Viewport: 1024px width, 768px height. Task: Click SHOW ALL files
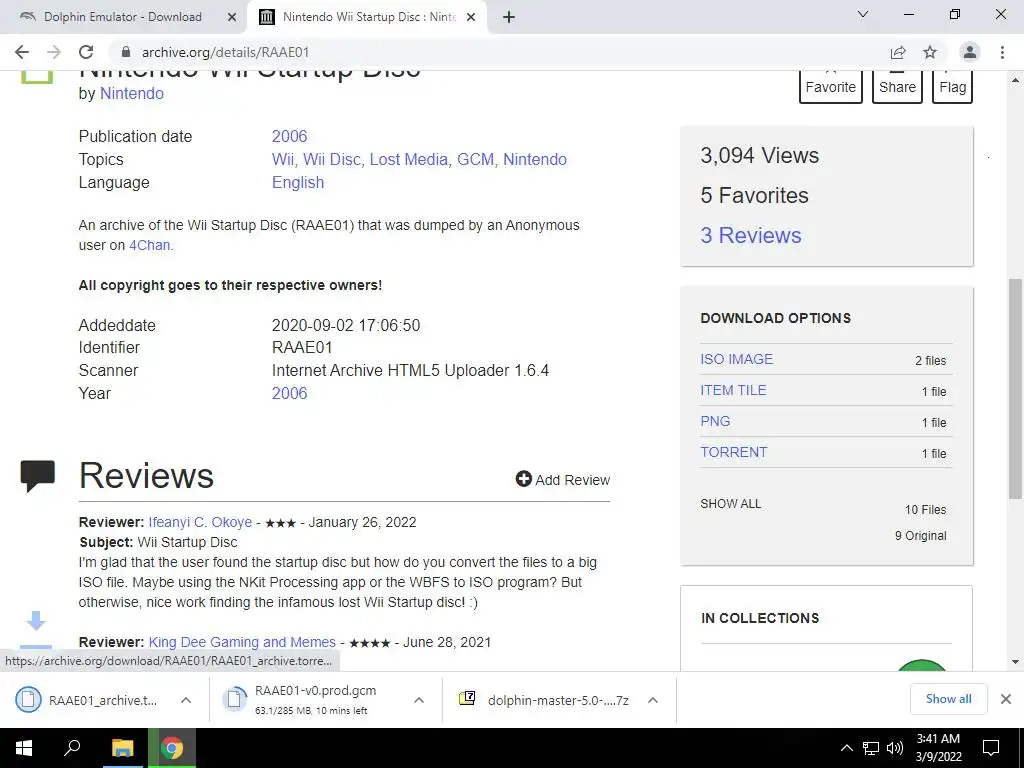click(731, 504)
